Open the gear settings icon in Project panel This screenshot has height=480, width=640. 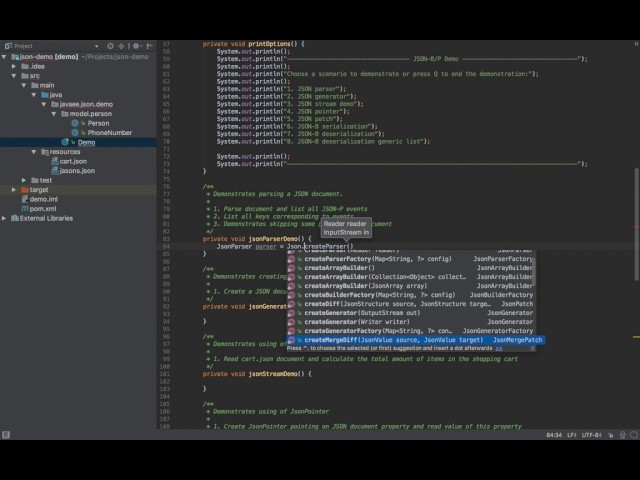coord(136,46)
